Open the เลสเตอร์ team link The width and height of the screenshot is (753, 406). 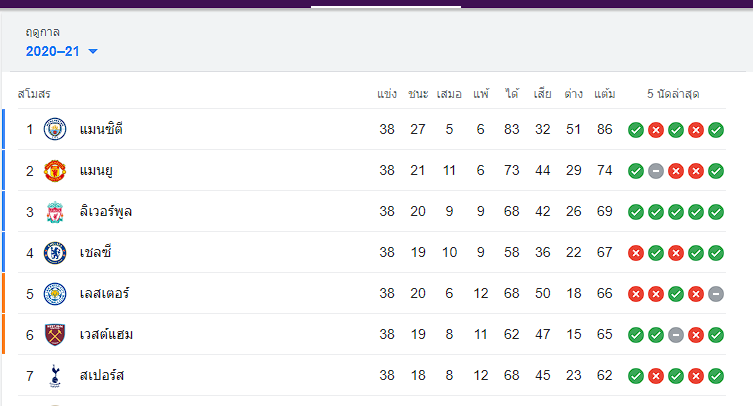point(104,294)
